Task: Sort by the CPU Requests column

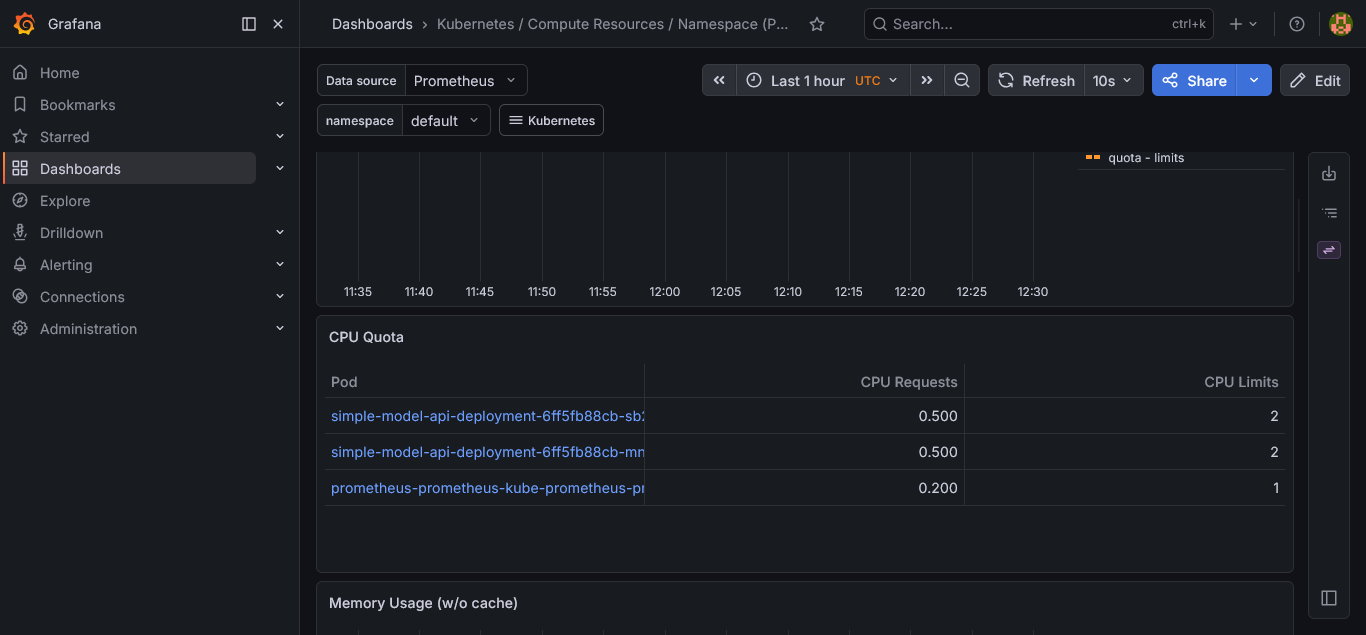Action: 909,382
